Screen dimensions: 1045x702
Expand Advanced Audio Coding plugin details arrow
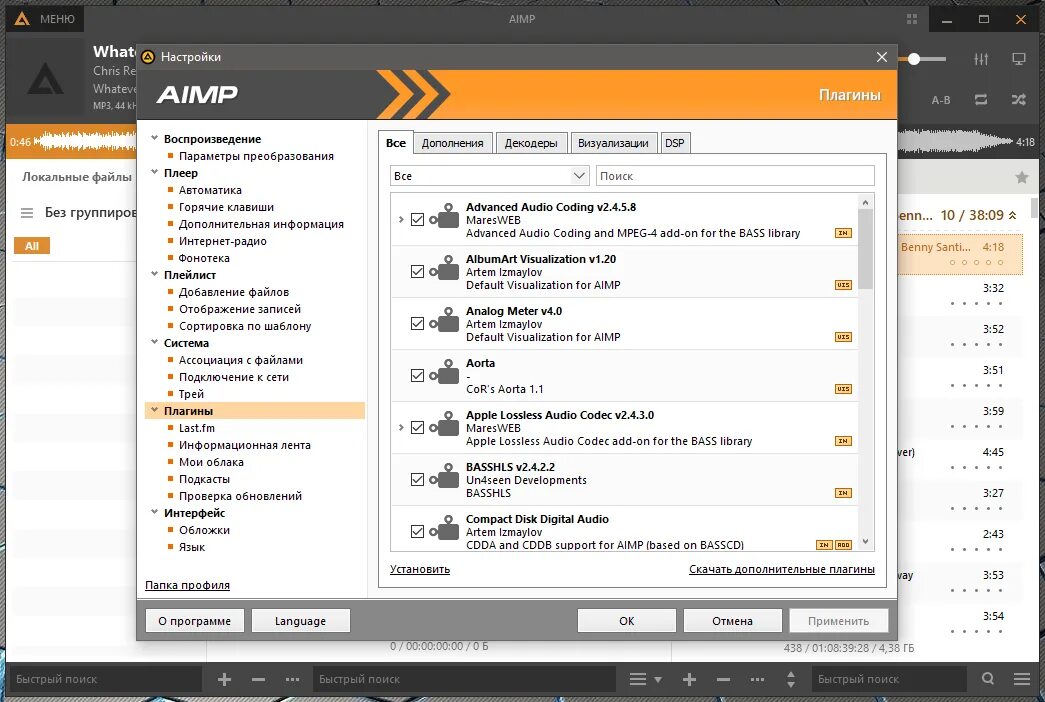click(x=401, y=219)
